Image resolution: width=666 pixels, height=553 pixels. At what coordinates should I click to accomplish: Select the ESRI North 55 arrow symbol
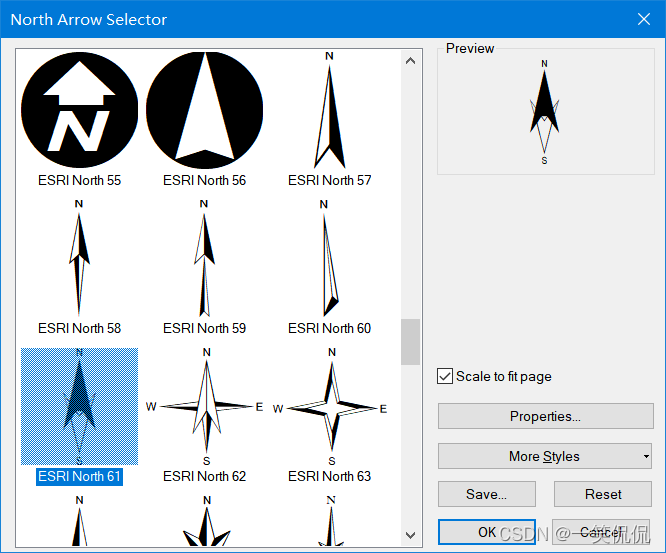79,110
